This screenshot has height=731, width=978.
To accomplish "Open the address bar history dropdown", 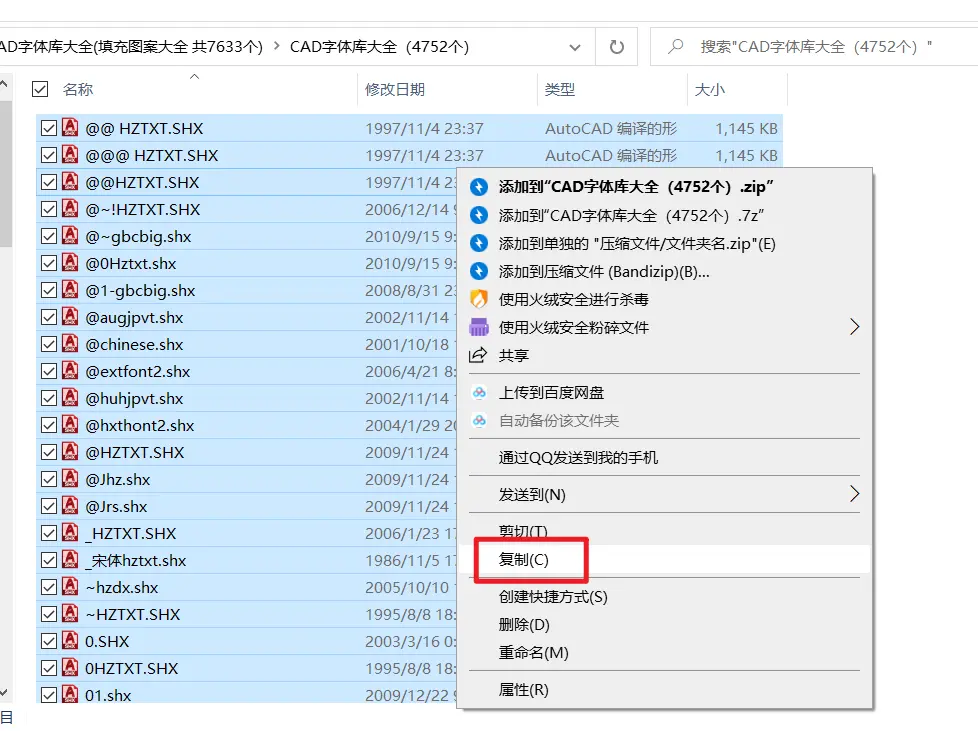I will coord(575,47).
